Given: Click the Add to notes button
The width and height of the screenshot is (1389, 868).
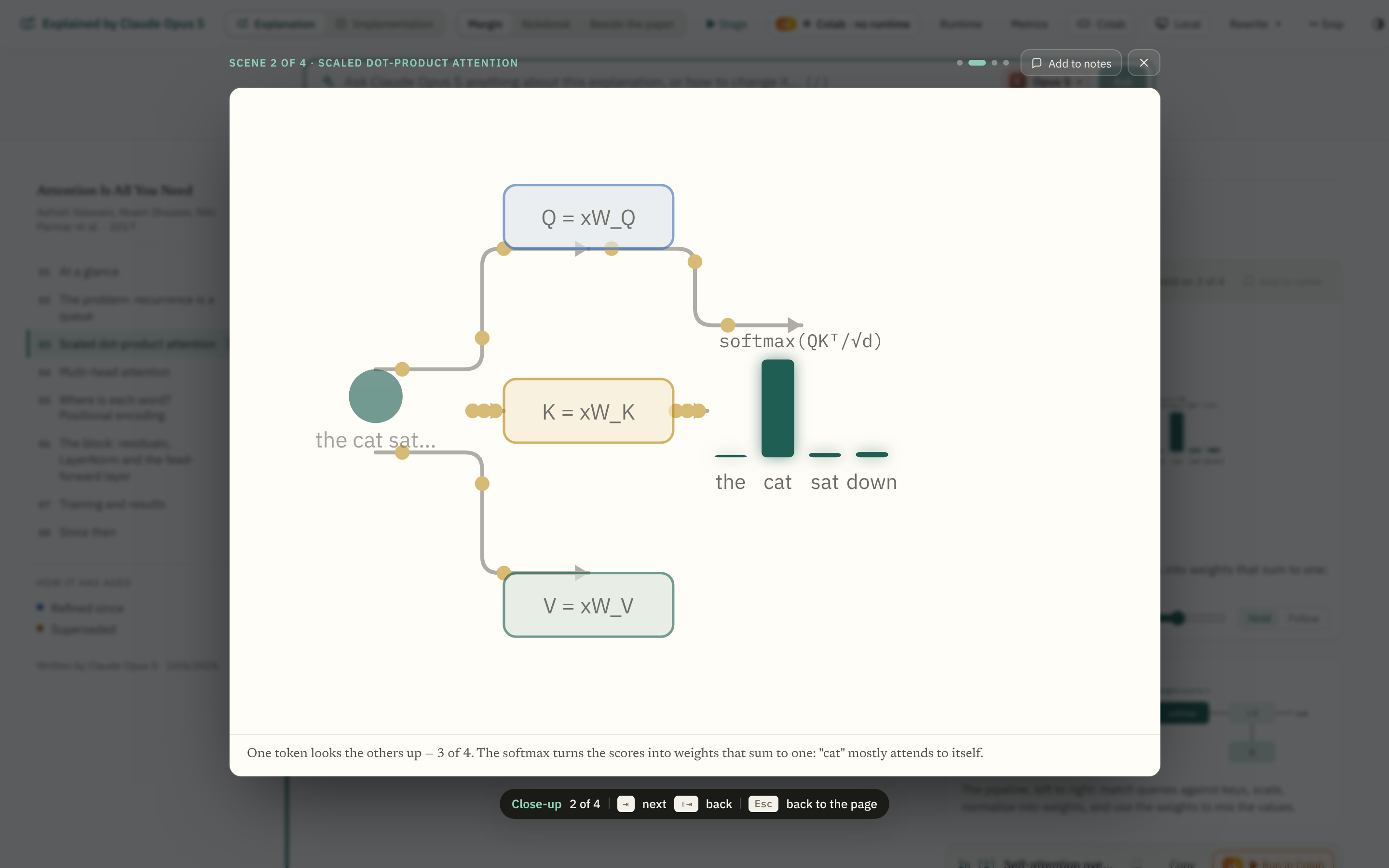Looking at the screenshot, I should click(1071, 63).
